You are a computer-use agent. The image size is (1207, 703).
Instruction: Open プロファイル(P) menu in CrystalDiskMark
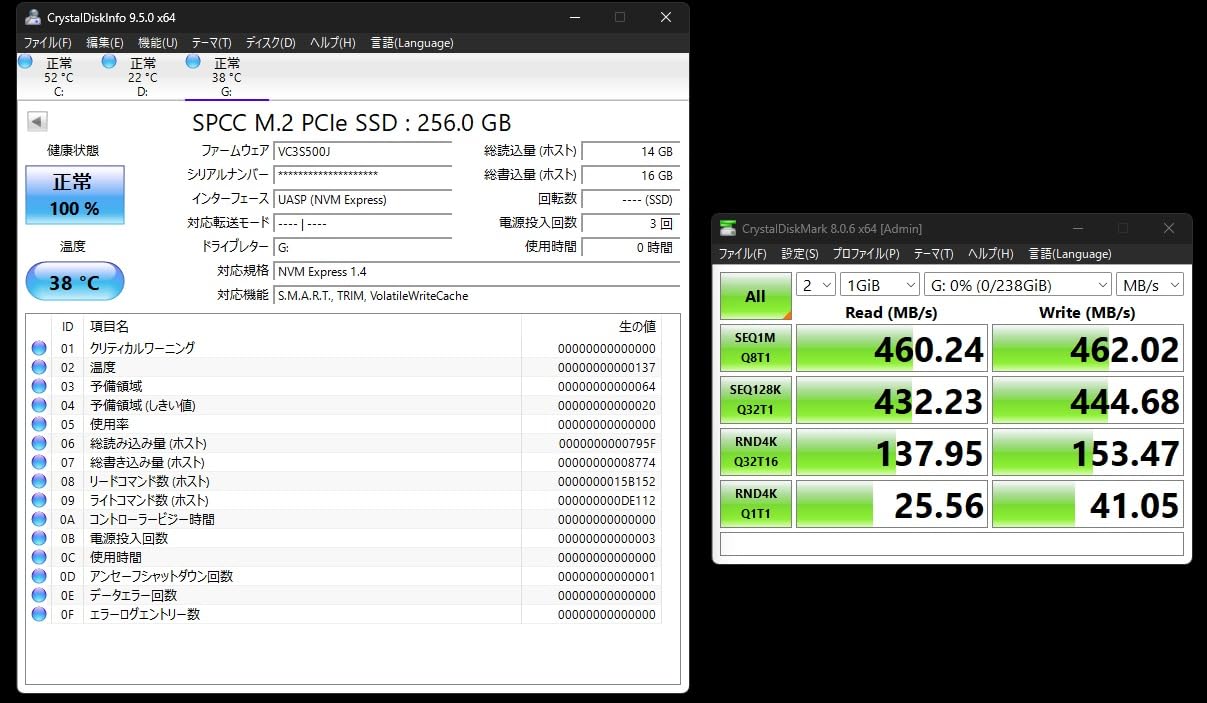865,254
